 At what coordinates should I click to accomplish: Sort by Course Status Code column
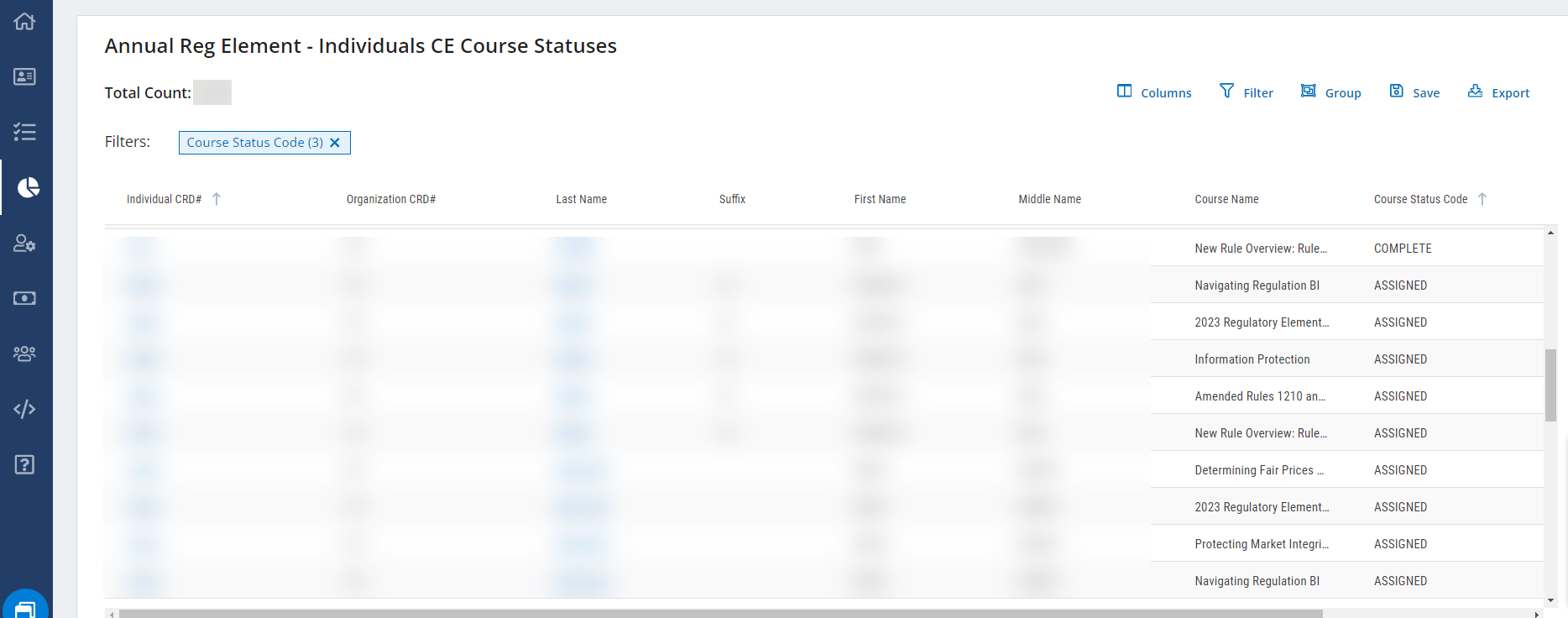coord(1420,199)
